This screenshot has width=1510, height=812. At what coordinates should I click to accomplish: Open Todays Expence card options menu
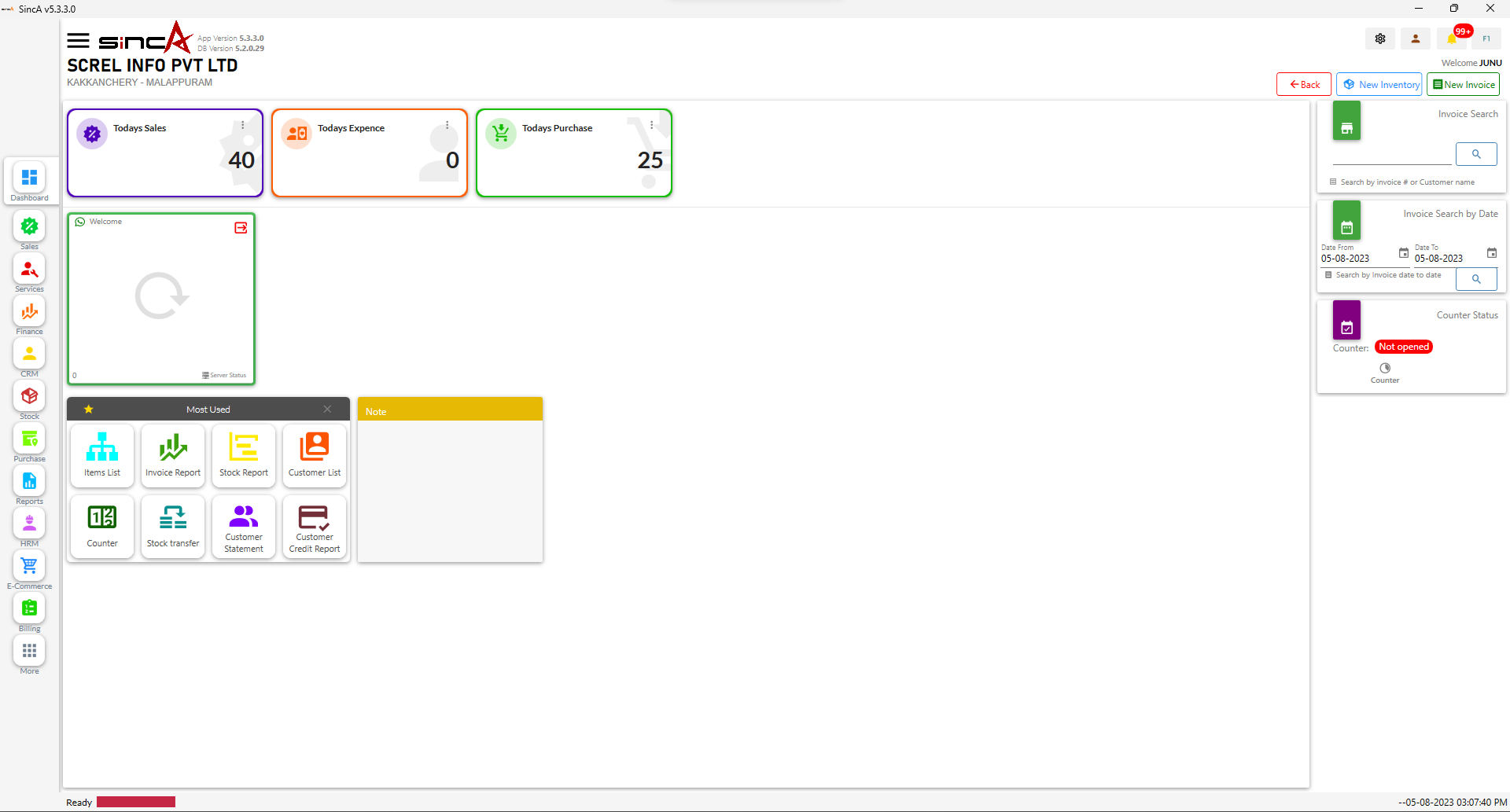click(447, 125)
